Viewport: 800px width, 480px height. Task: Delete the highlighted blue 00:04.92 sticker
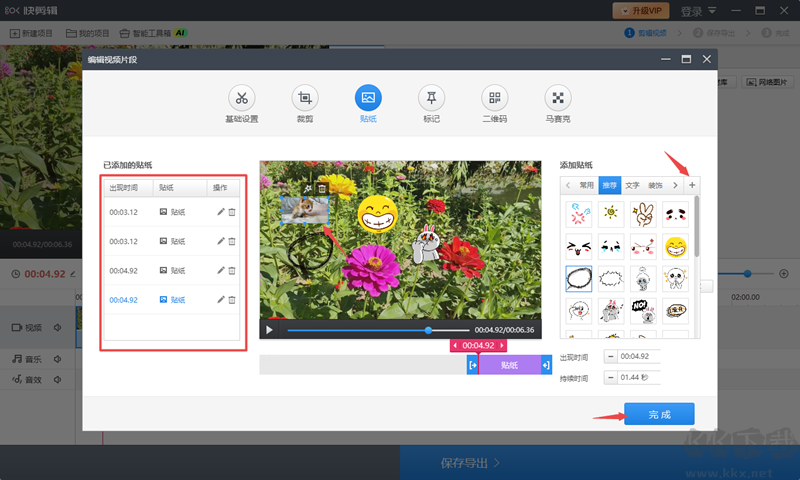point(232,300)
